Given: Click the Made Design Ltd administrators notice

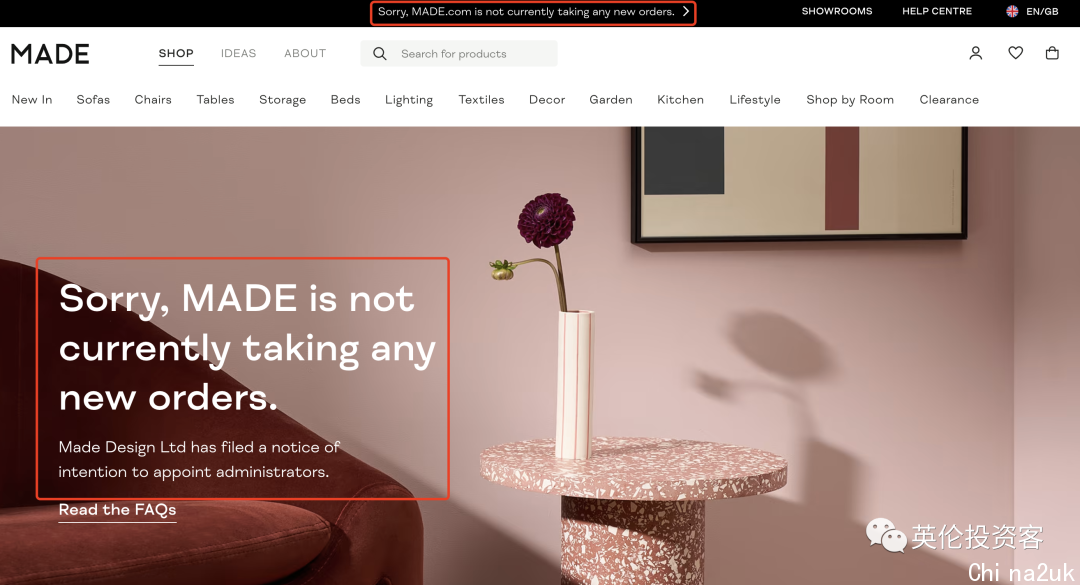Looking at the screenshot, I should 199,460.
